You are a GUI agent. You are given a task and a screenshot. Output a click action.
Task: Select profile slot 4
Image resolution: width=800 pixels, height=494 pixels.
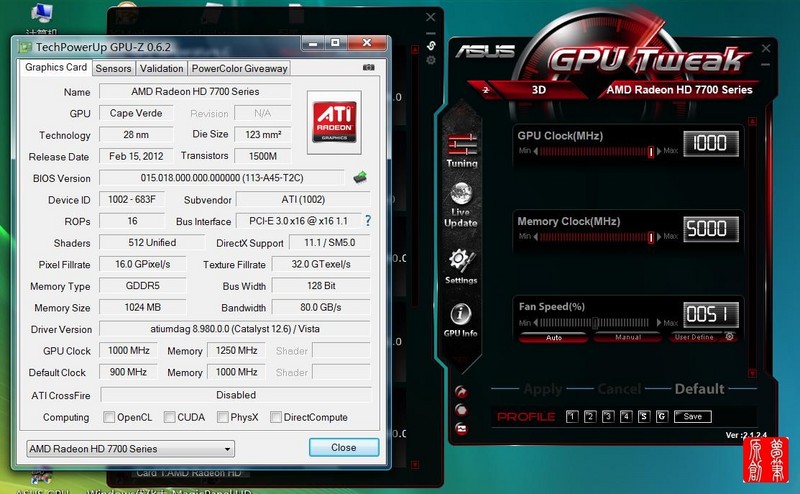tap(626, 416)
